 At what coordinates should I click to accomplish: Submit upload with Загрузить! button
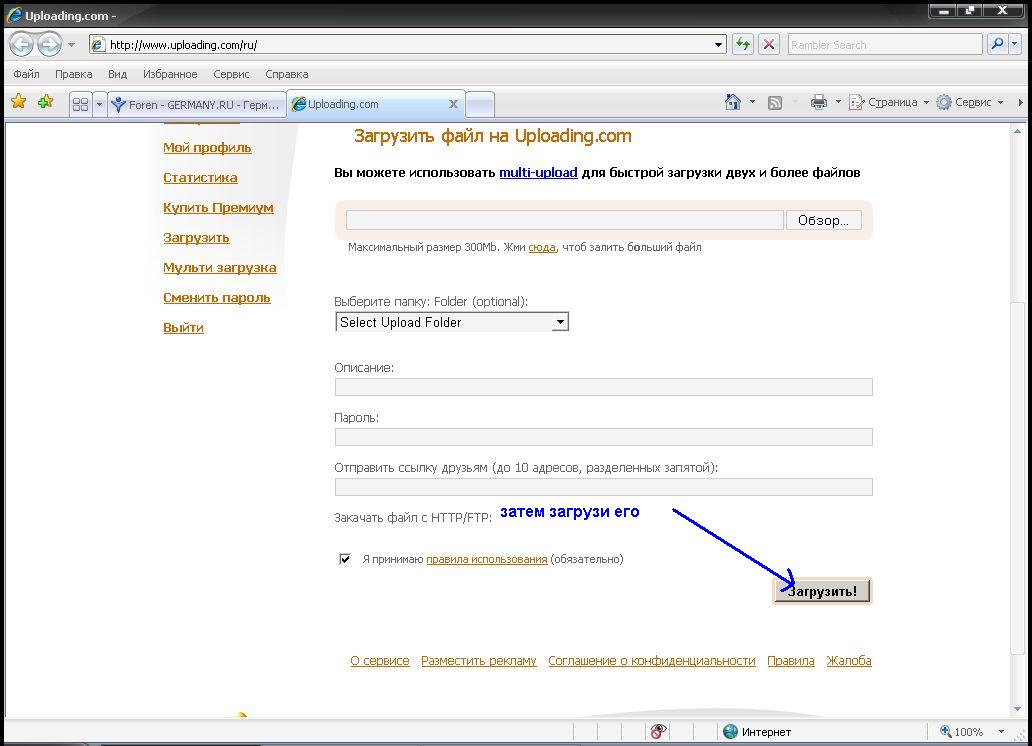pyautogui.click(x=822, y=591)
